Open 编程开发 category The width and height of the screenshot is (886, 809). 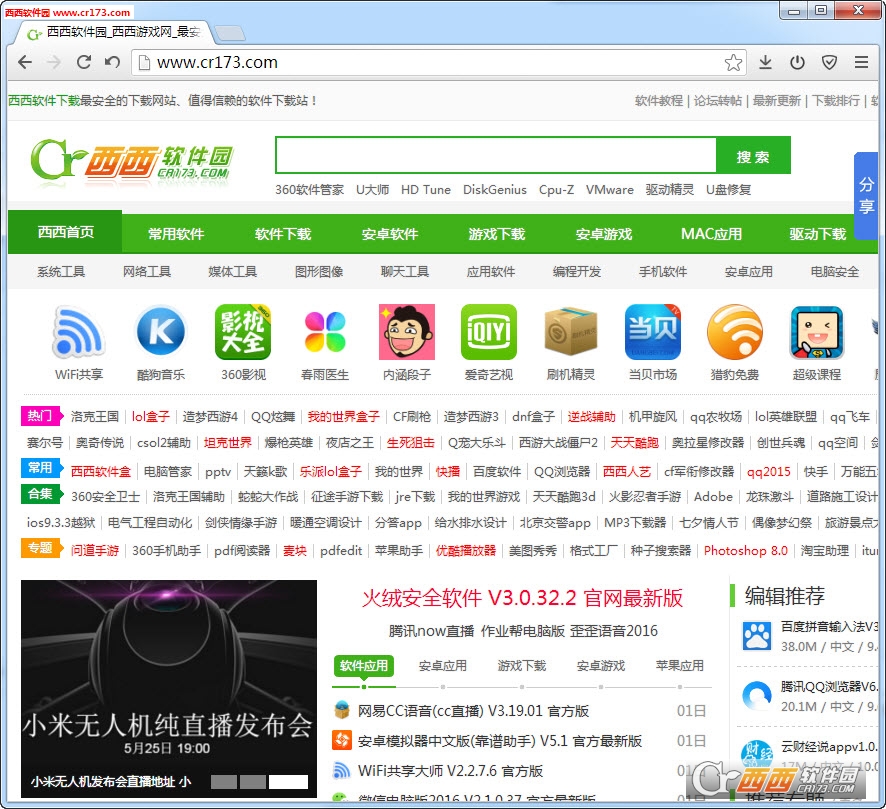coord(576,272)
